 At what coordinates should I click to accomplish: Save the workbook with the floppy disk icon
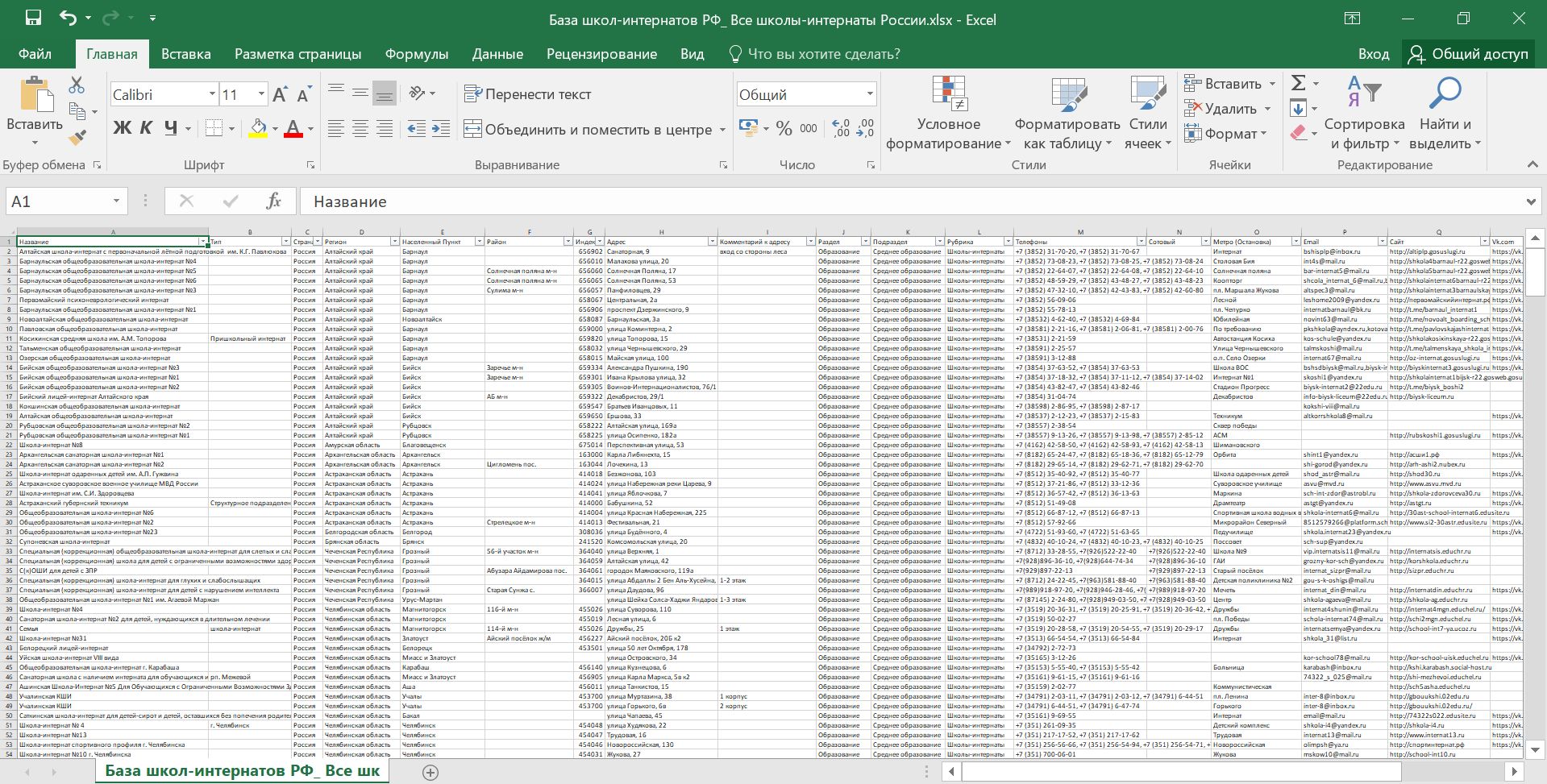33,19
